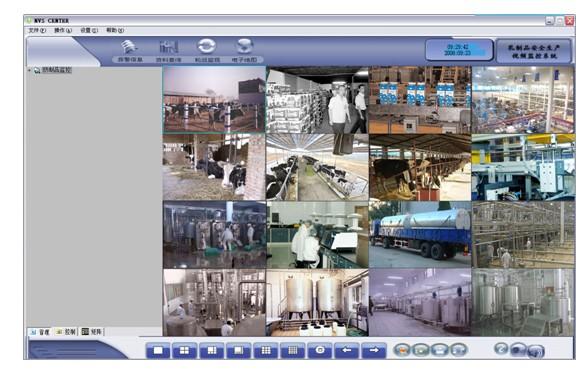Switch to the 矩阵 tab at bottom-left
This screenshot has height=369, width=581.
click(x=92, y=332)
